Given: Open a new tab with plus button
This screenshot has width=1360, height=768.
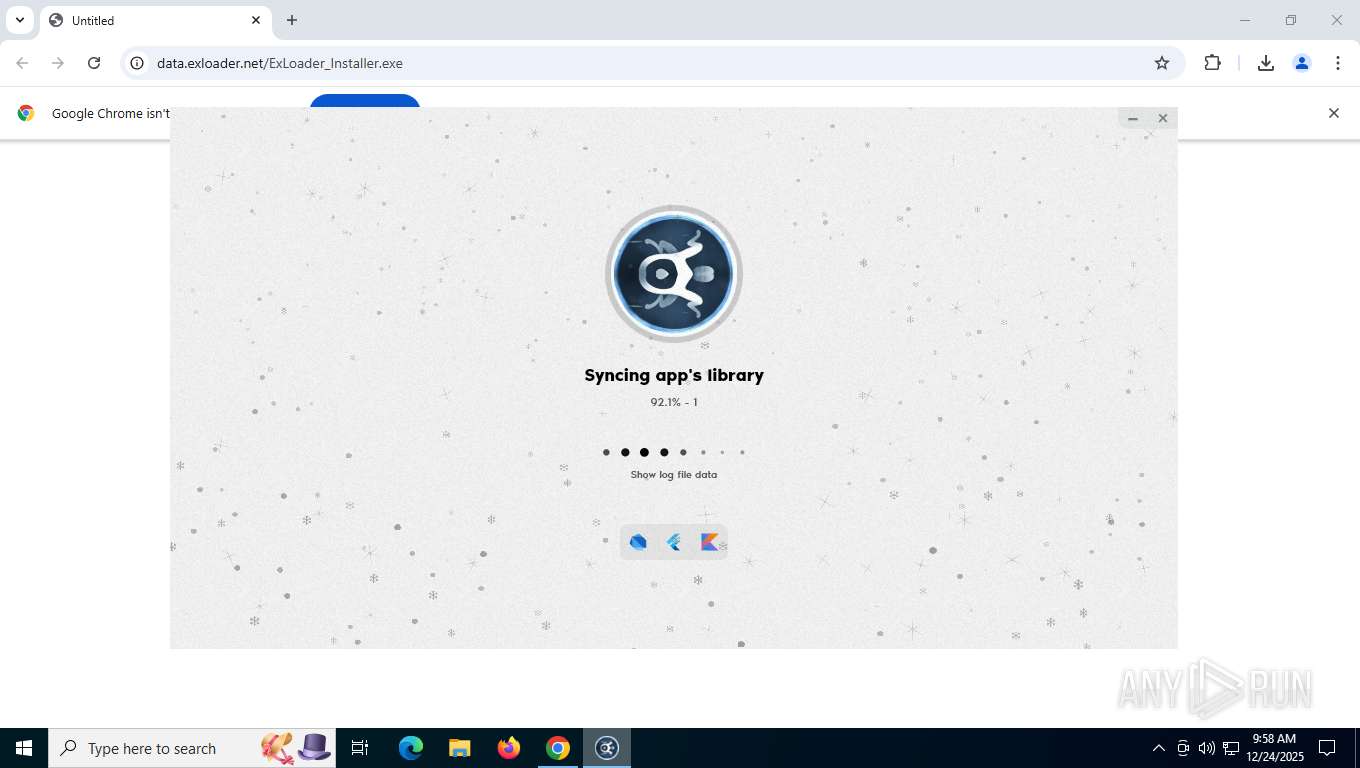Looking at the screenshot, I should point(292,20).
